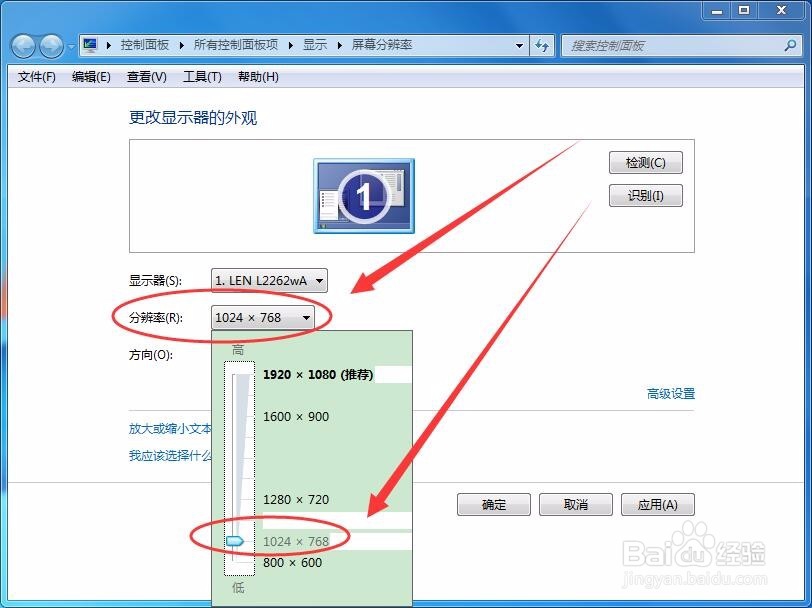812x608 pixels.
Task: Click the 应用(A) button
Action: (657, 504)
